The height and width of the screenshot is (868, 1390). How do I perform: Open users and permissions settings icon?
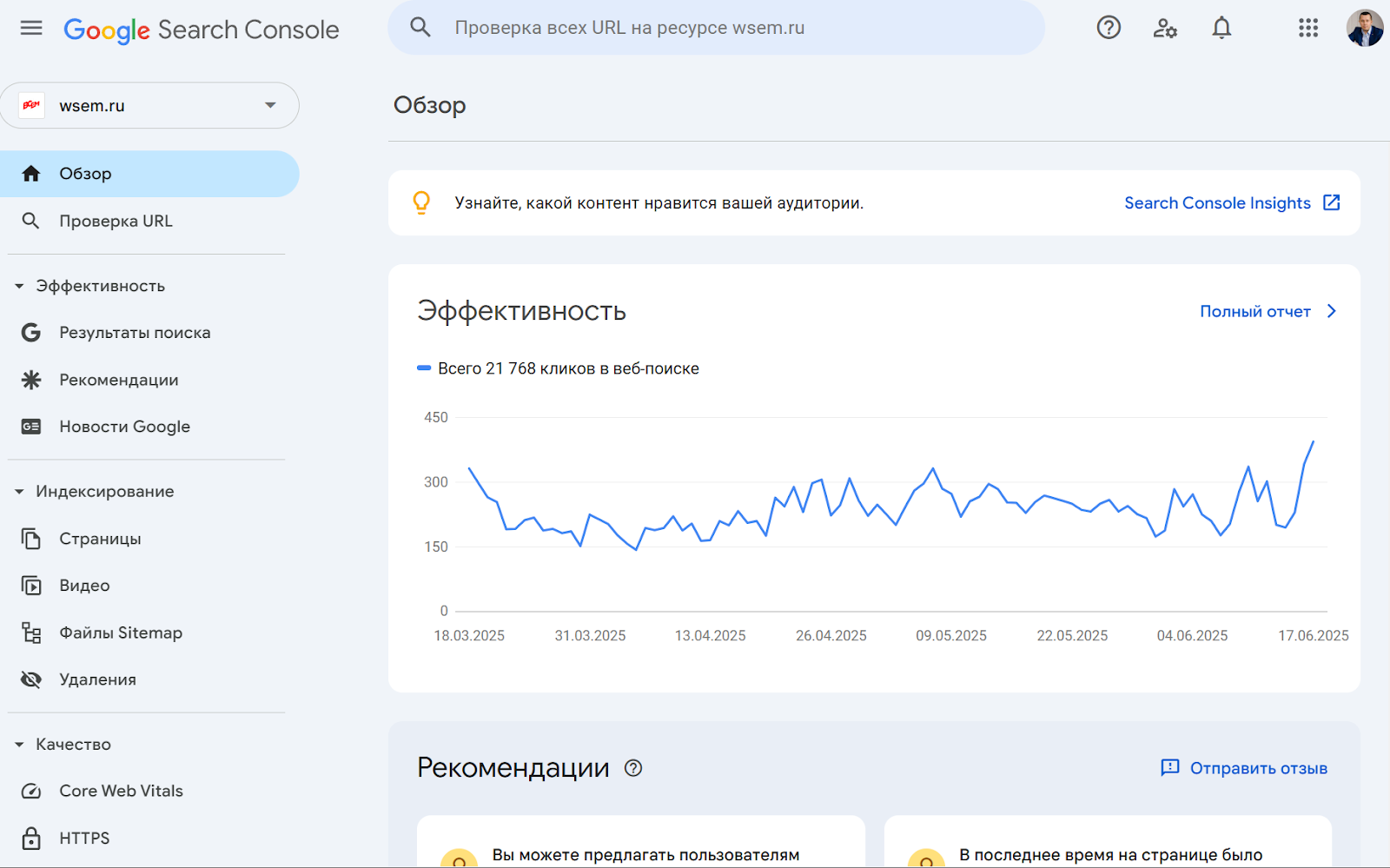1165,28
